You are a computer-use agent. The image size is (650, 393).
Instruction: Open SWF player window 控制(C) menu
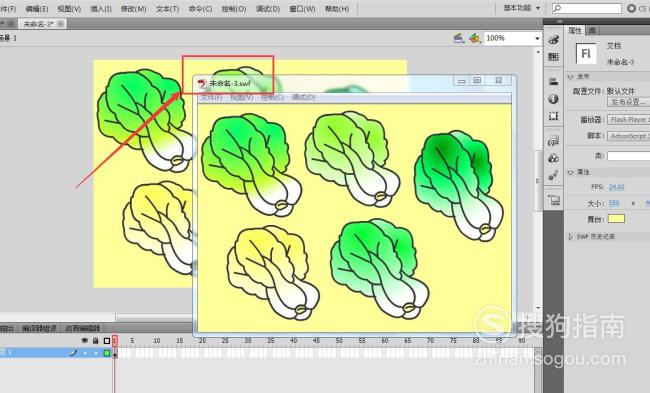coord(272,97)
